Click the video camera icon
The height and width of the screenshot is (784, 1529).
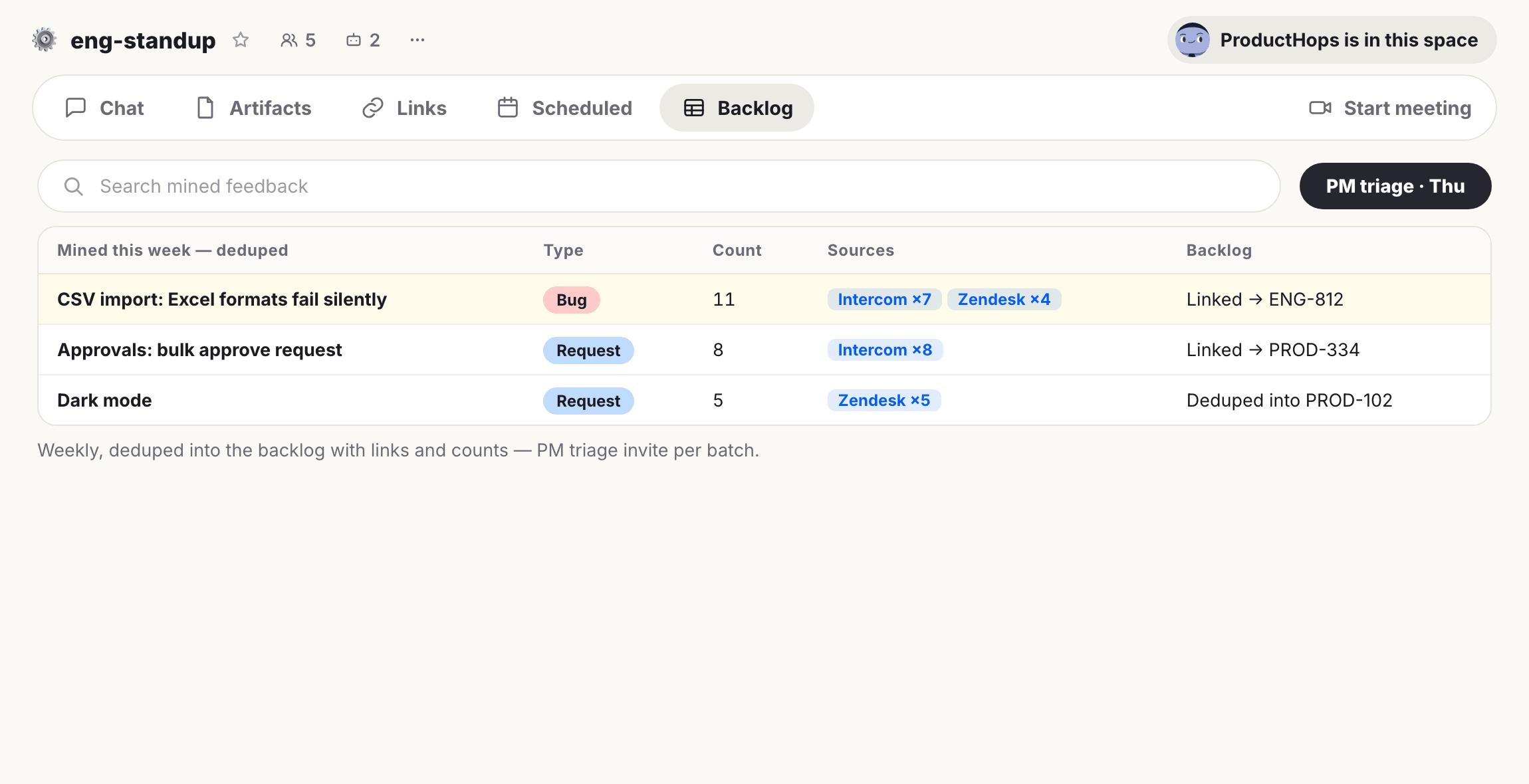point(1320,108)
